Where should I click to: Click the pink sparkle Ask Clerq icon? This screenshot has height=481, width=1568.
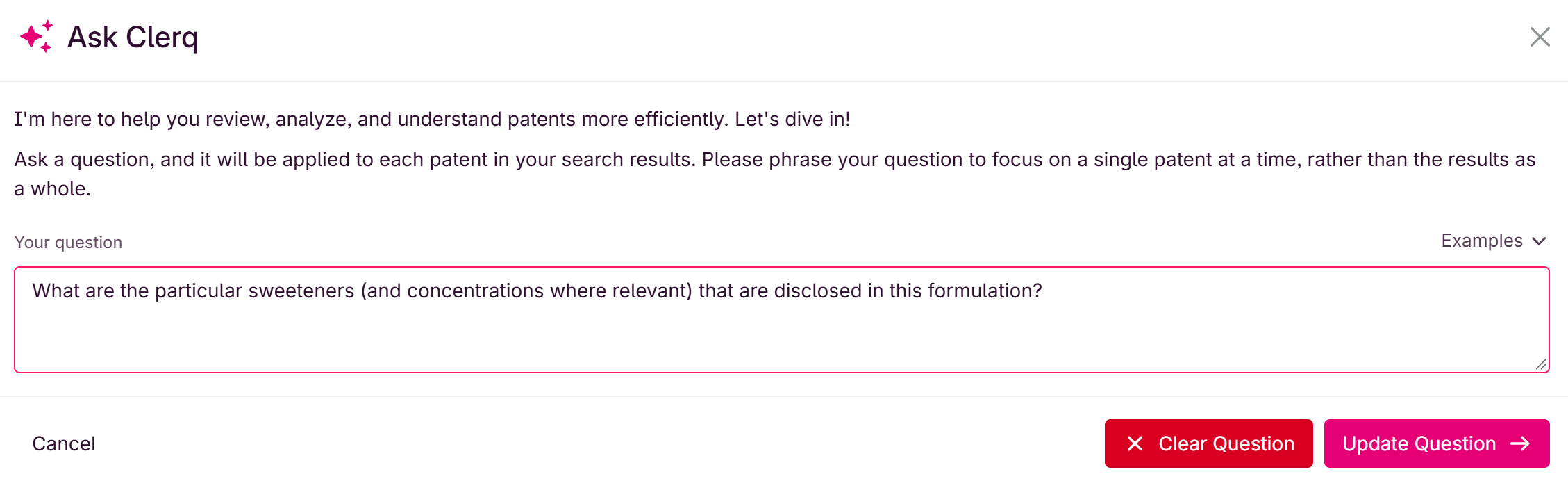click(37, 37)
